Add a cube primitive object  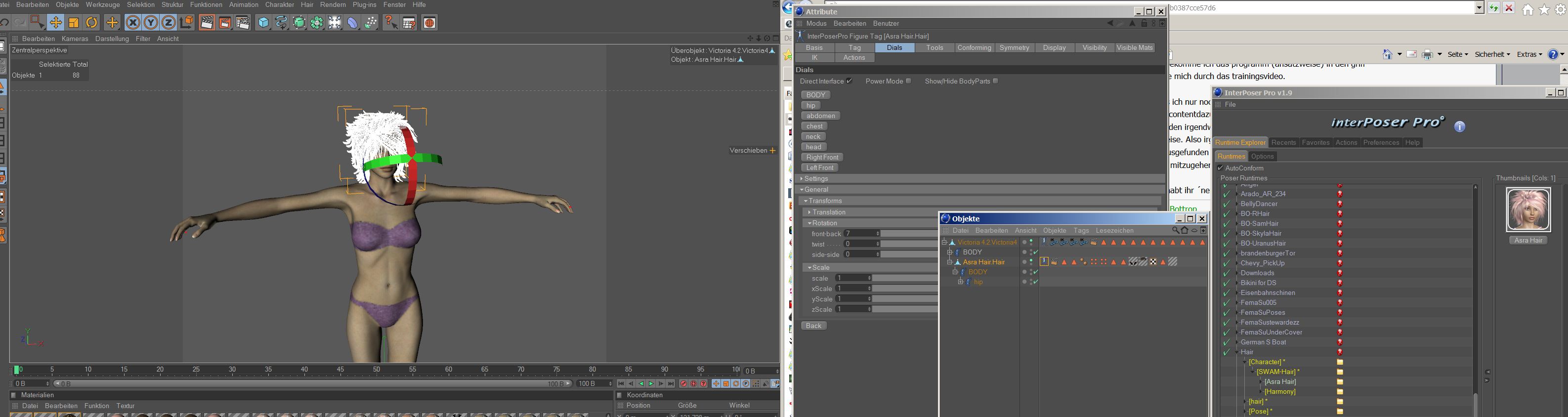(x=263, y=23)
